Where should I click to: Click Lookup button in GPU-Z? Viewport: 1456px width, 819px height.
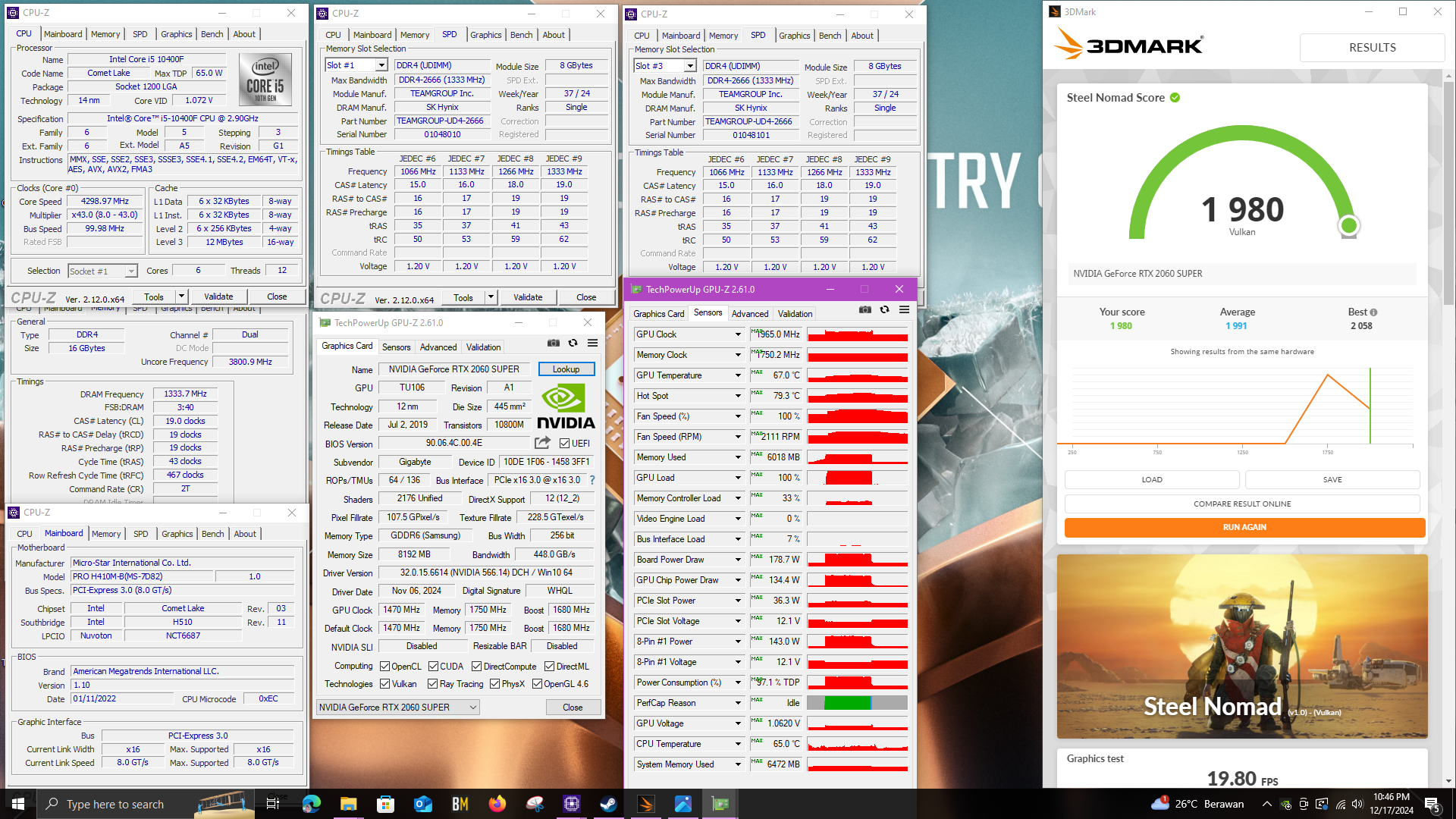[566, 369]
